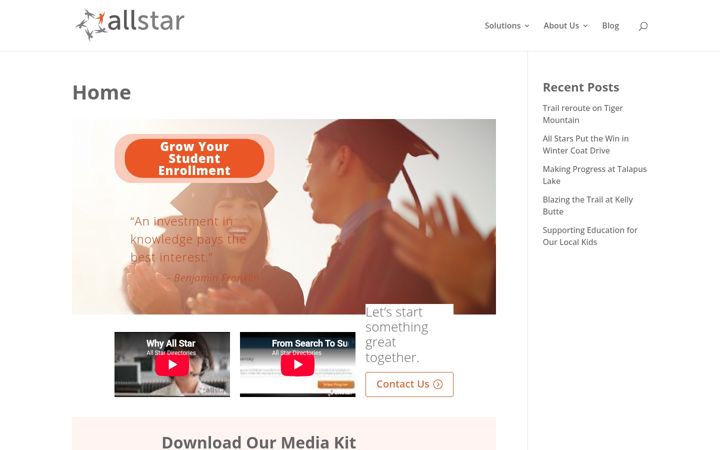Click the Home page heading
Screen dimensions: 720x450
click(x=101, y=92)
